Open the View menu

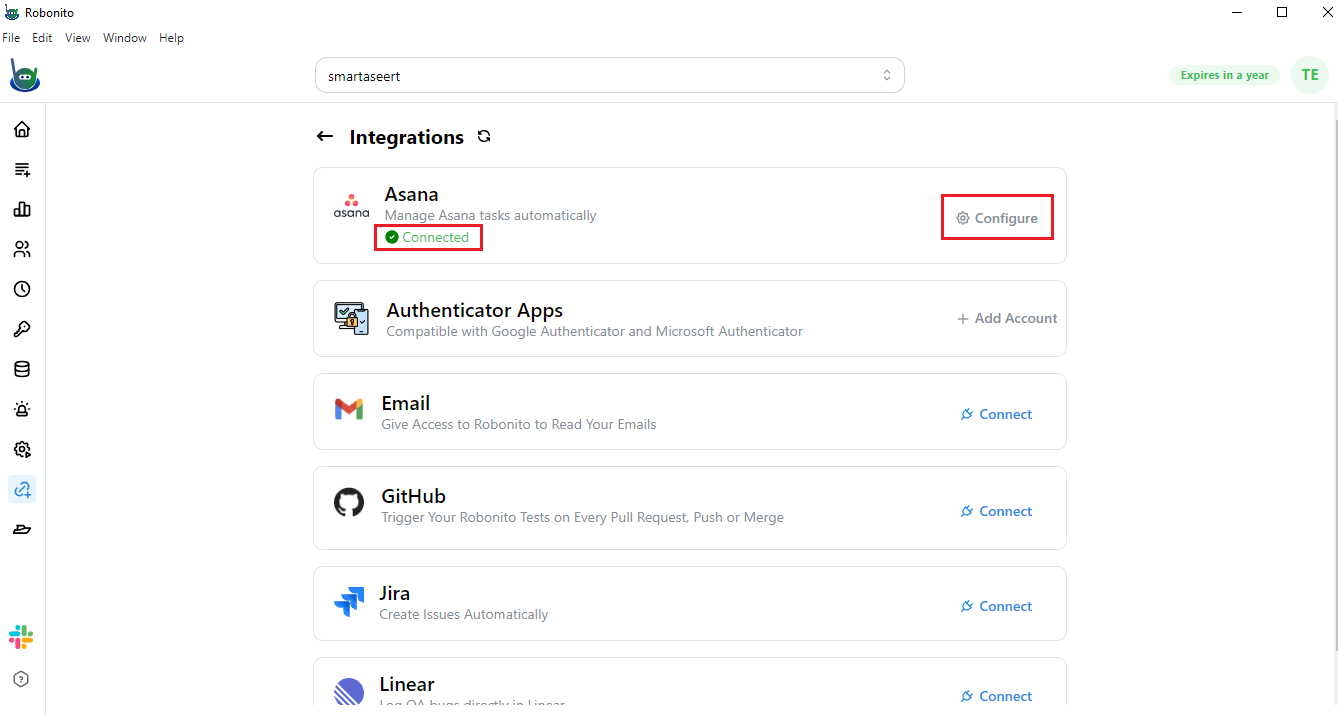pyautogui.click(x=78, y=38)
